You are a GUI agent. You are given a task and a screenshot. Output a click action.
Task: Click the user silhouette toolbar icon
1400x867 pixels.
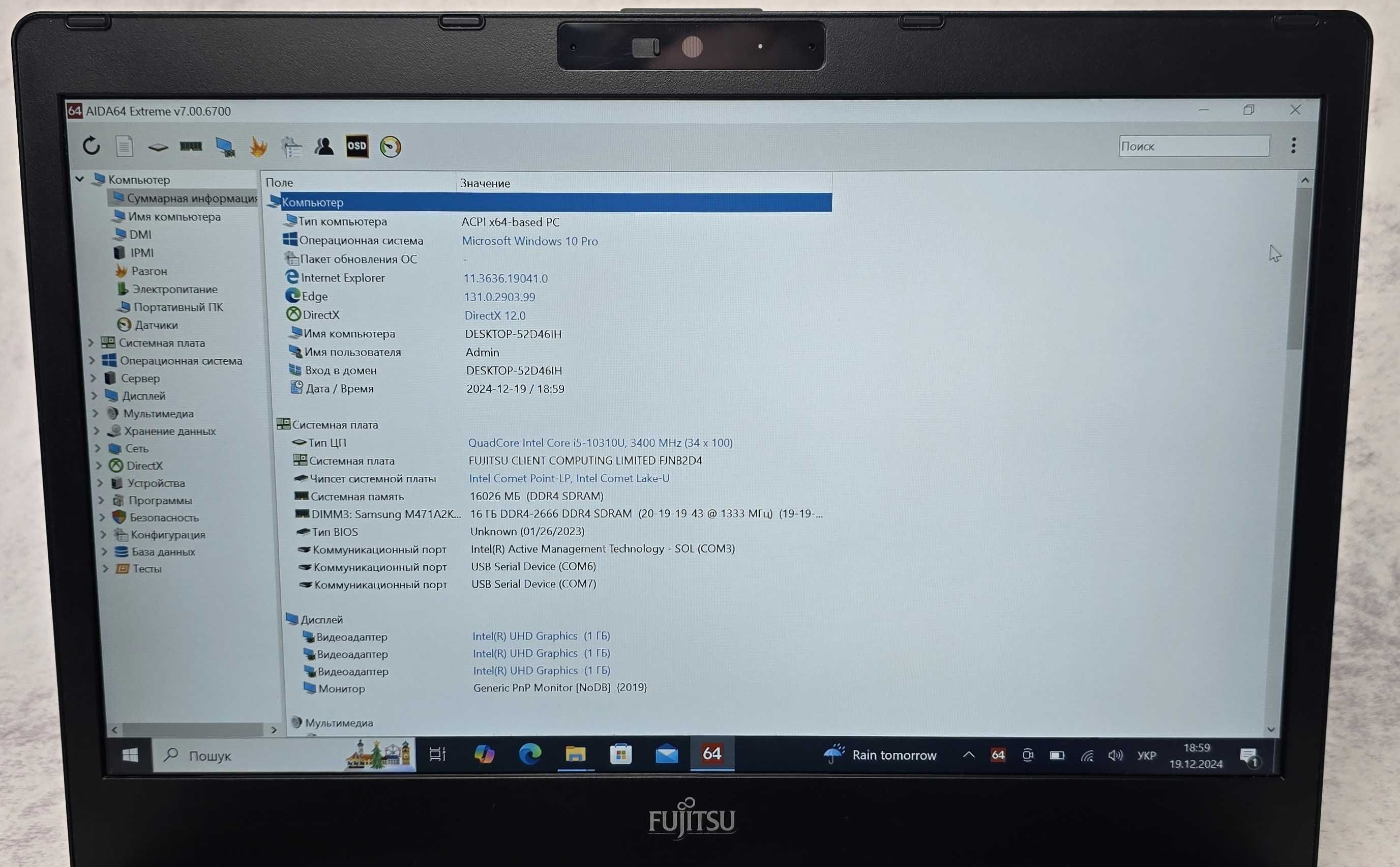coord(324,146)
